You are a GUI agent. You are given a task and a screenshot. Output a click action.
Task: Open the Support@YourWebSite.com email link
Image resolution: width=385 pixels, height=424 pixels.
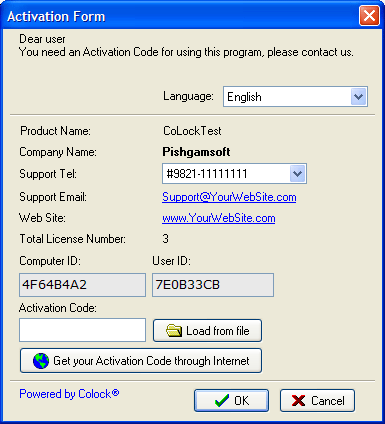[229, 197]
